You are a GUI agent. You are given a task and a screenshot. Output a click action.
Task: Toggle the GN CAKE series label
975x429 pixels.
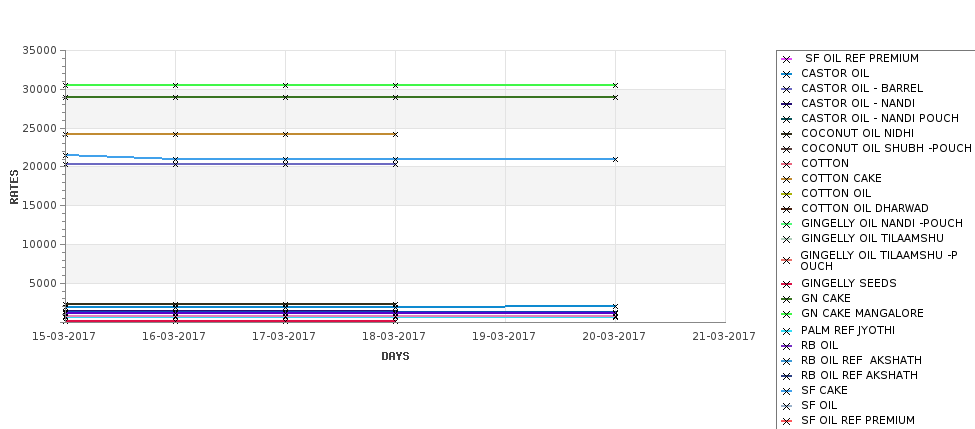click(x=826, y=298)
